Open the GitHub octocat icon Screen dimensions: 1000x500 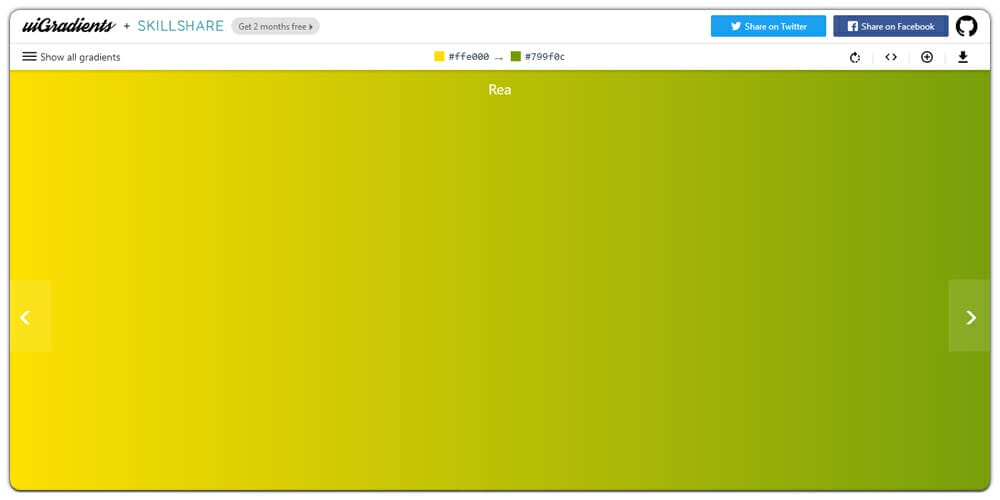[x=967, y=26]
